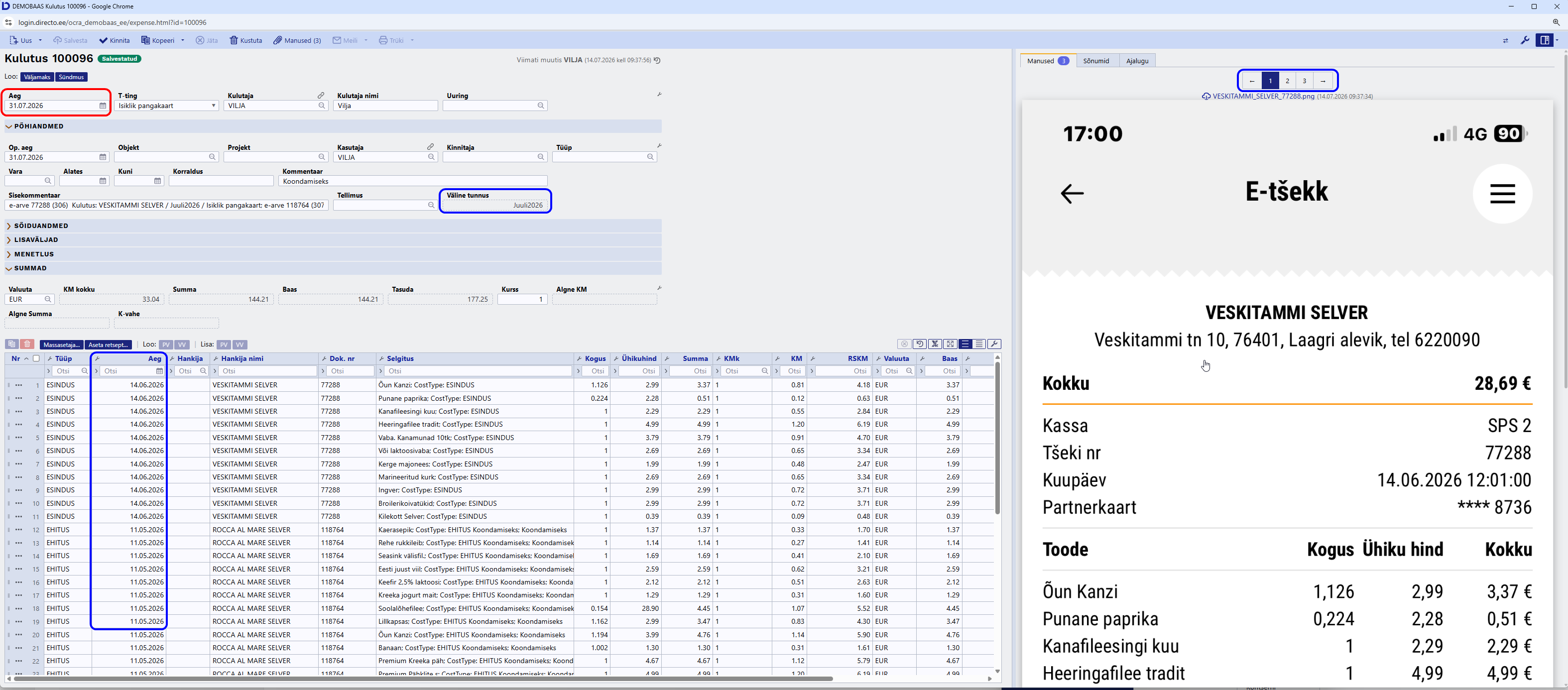Click the fullscreen expand icon above the table

[x=950, y=345]
